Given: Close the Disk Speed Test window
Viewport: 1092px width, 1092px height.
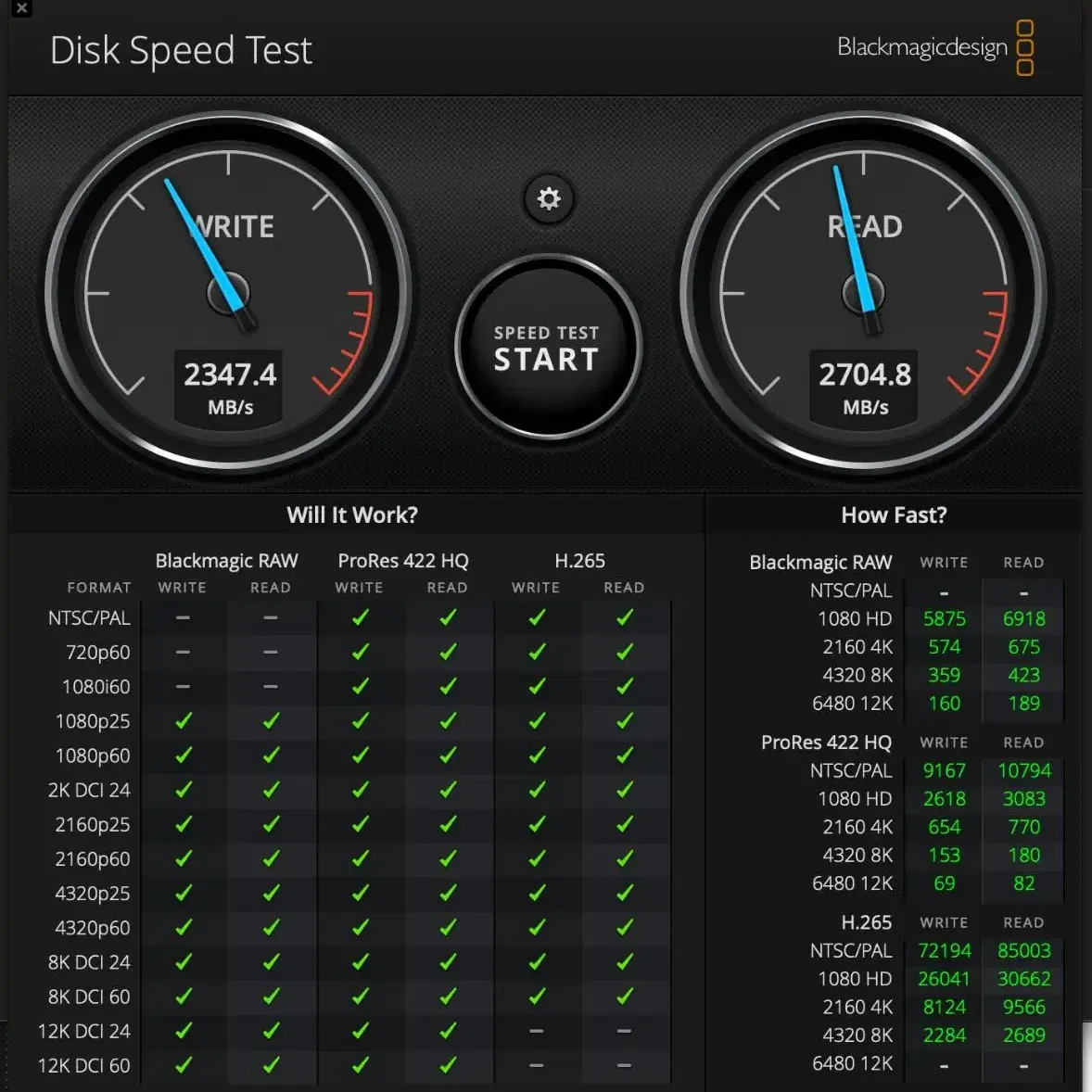Looking at the screenshot, I should 21,8.
